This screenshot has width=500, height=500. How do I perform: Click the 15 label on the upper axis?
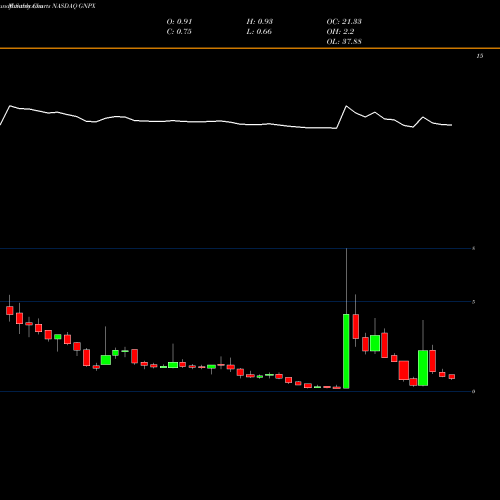(480, 56)
